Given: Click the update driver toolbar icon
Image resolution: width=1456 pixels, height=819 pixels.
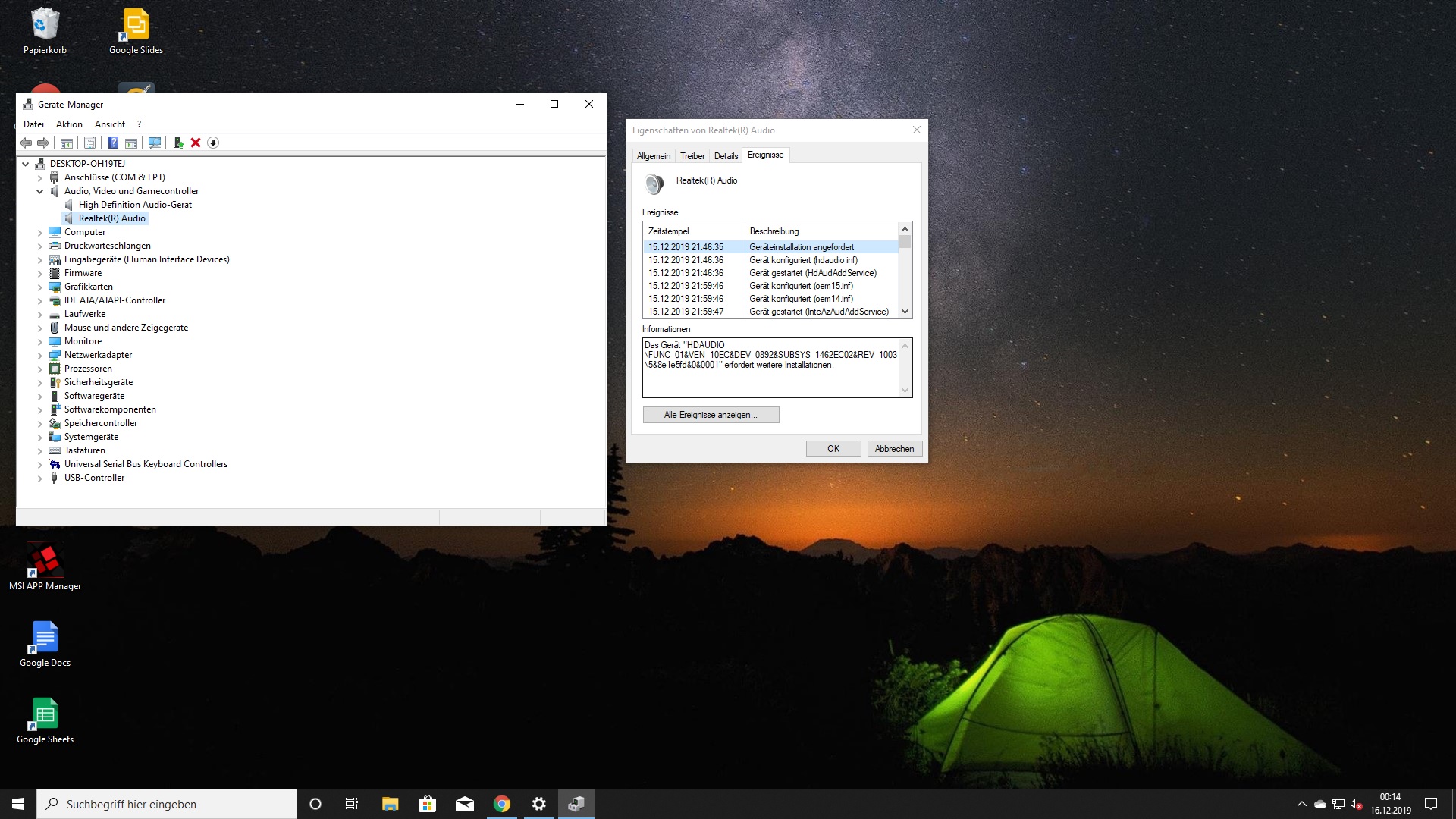Looking at the screenshot, I should 178,143.
